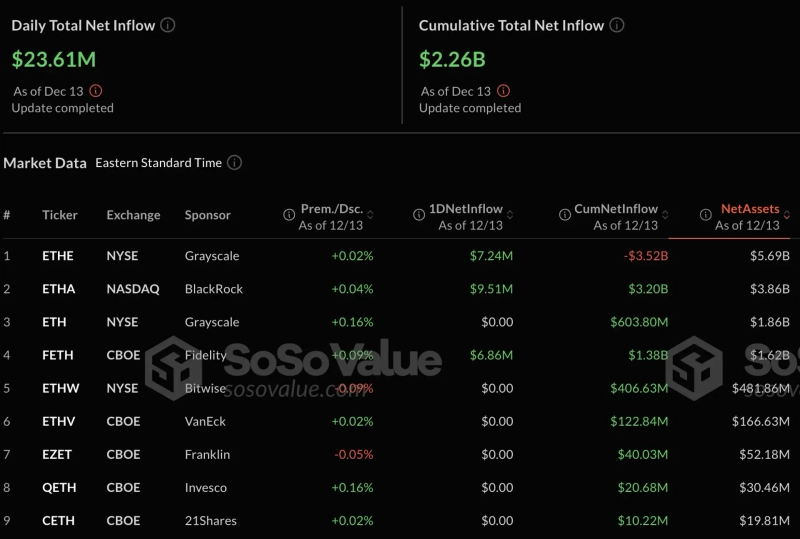
Task: Open the ETHE ticker row
Action: tap(57, 256)
